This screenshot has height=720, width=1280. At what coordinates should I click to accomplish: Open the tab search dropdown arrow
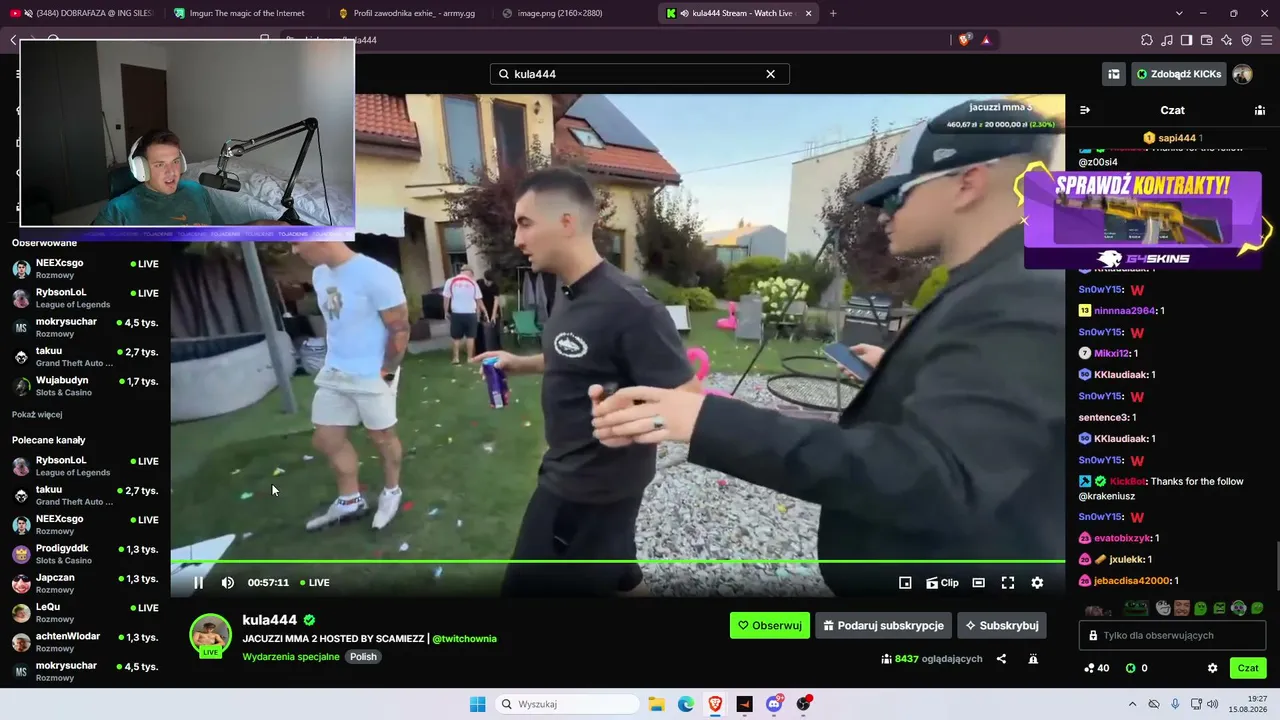click(x=1179, y=13)
